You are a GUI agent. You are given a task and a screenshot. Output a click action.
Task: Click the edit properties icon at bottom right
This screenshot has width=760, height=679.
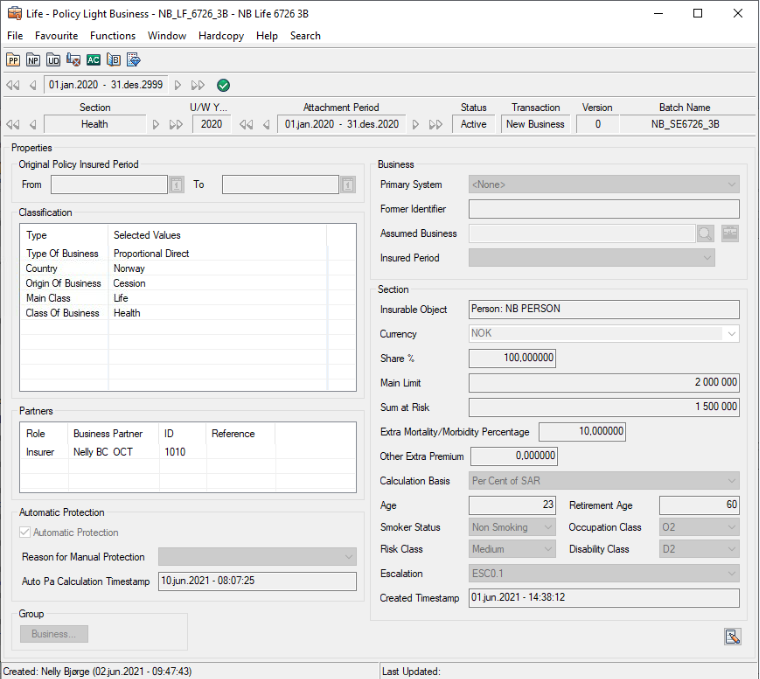tap(732, 636)
